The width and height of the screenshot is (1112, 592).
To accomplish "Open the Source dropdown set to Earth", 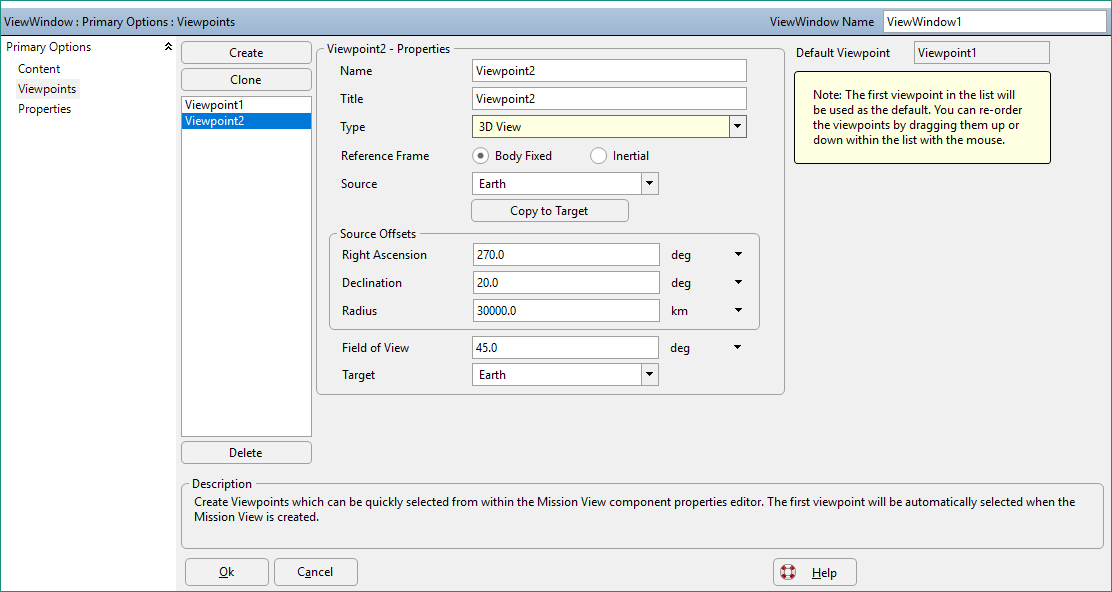I will [650, 183].
